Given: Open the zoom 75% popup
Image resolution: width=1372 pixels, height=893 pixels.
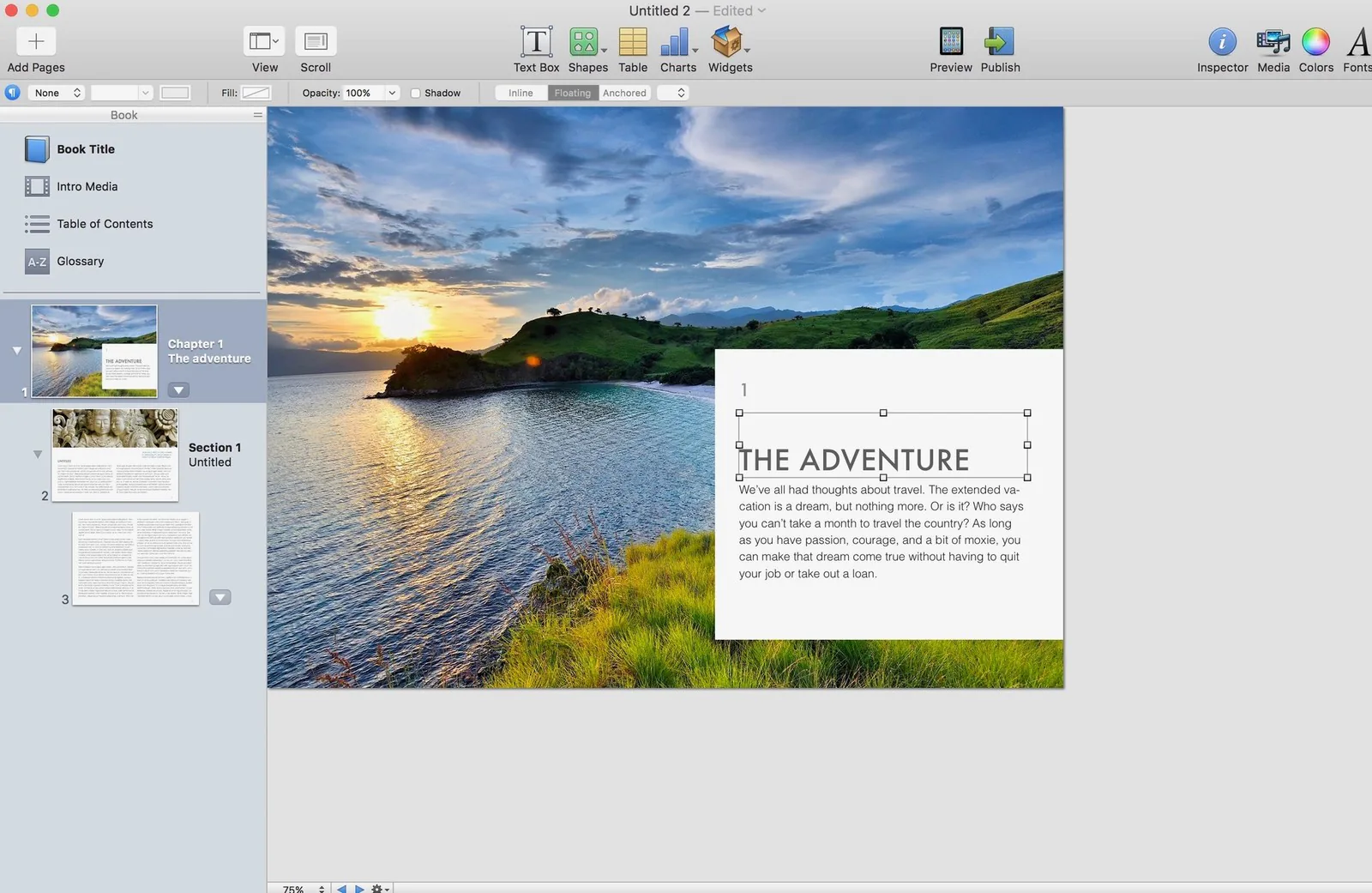Looking at the screenshot, I should coord(304,889).
